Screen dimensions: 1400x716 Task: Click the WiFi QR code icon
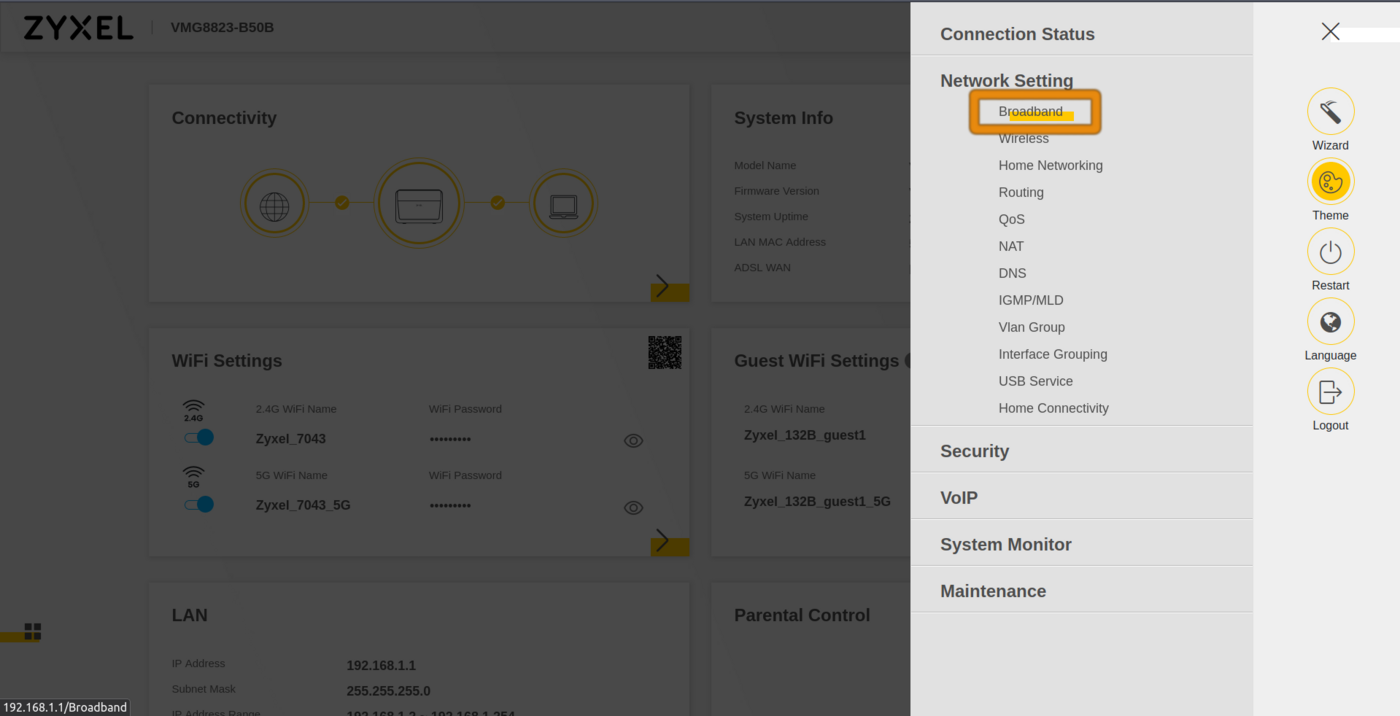point(665,352)
